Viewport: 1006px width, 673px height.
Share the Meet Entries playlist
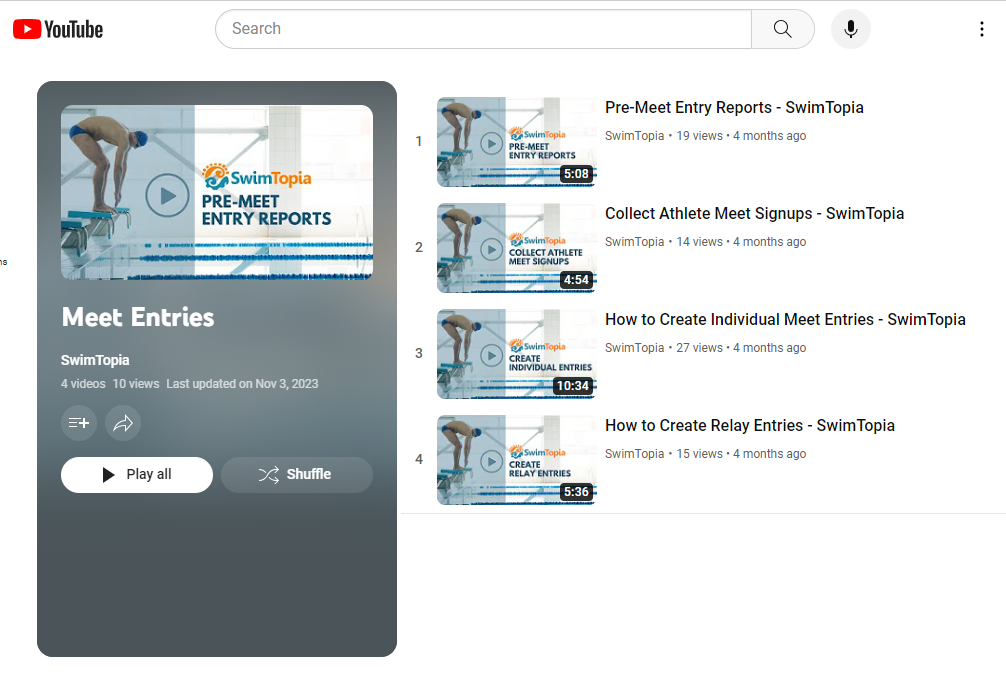123,423
